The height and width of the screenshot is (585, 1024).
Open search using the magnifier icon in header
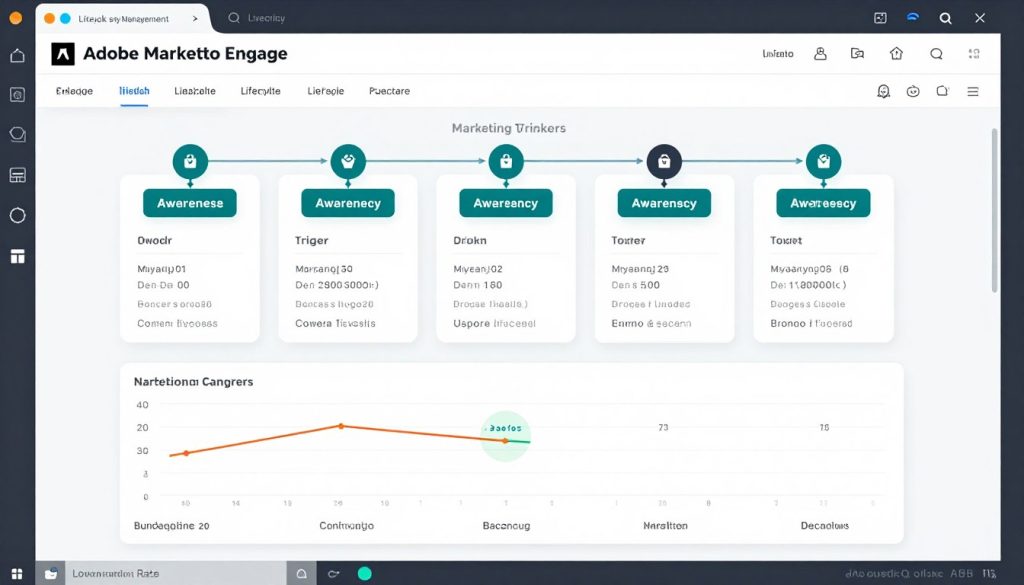tap(938, 54)
